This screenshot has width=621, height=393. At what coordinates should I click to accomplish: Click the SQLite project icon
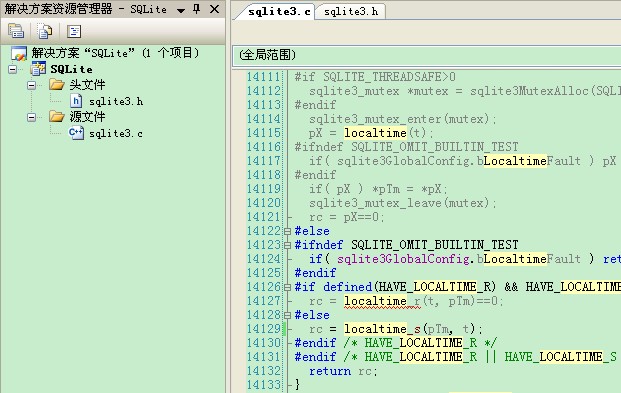38,69
